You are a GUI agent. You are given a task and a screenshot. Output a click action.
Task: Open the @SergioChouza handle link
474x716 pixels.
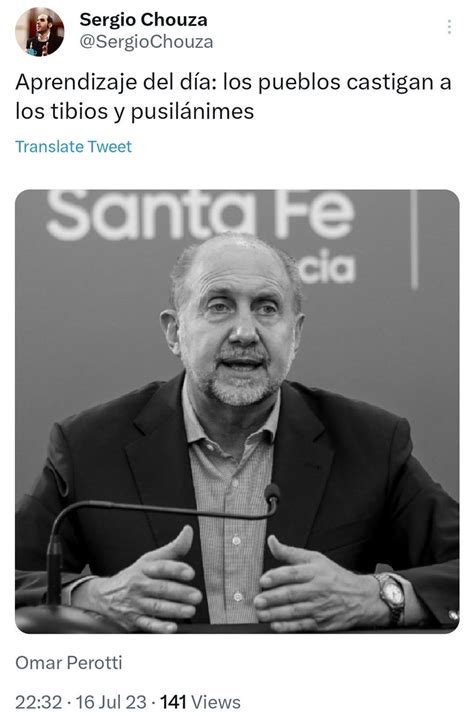146,42
